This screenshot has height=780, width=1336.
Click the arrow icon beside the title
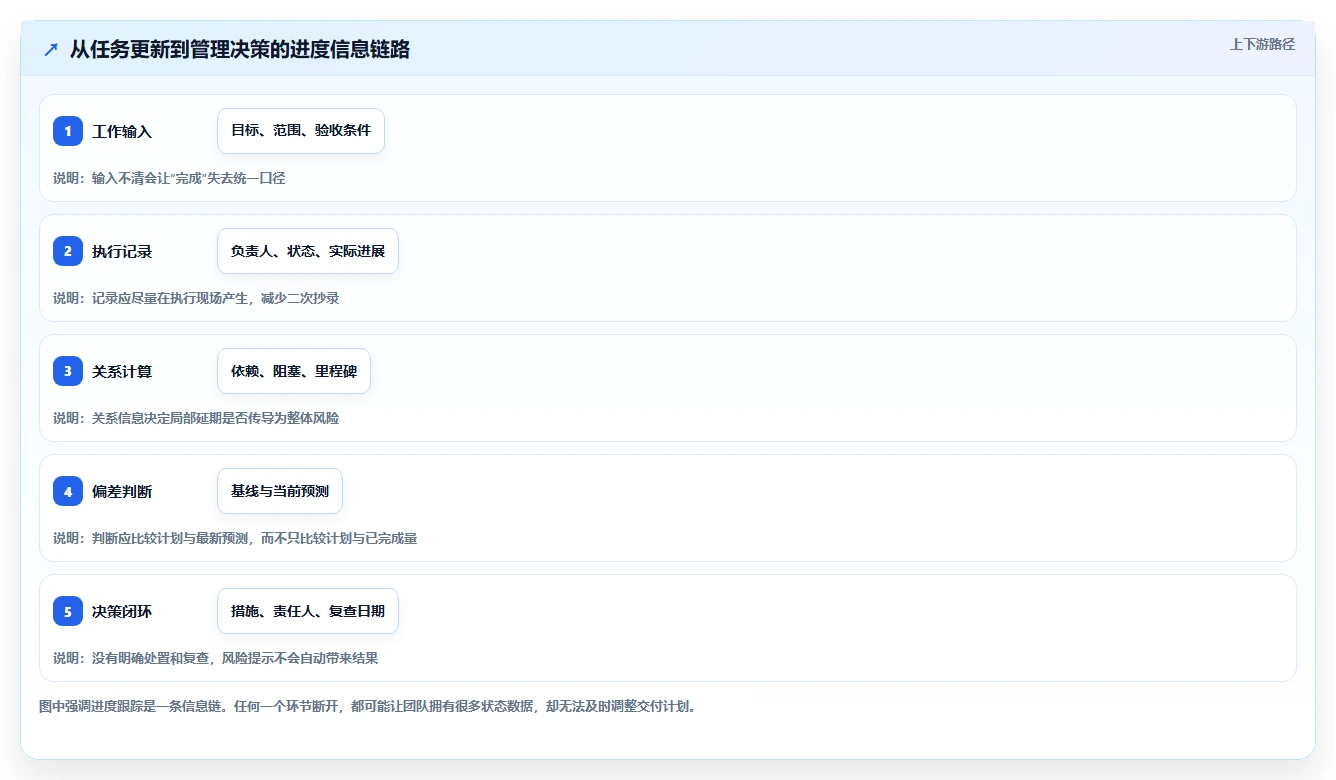51,50
